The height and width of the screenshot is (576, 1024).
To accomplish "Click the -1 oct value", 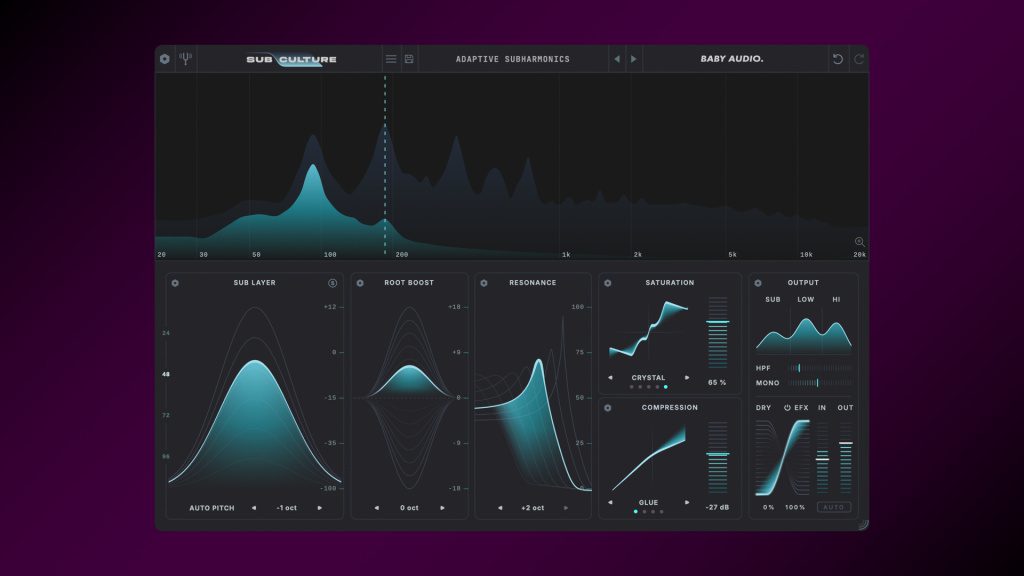I will pyautogui.click(x=287, y=507).
